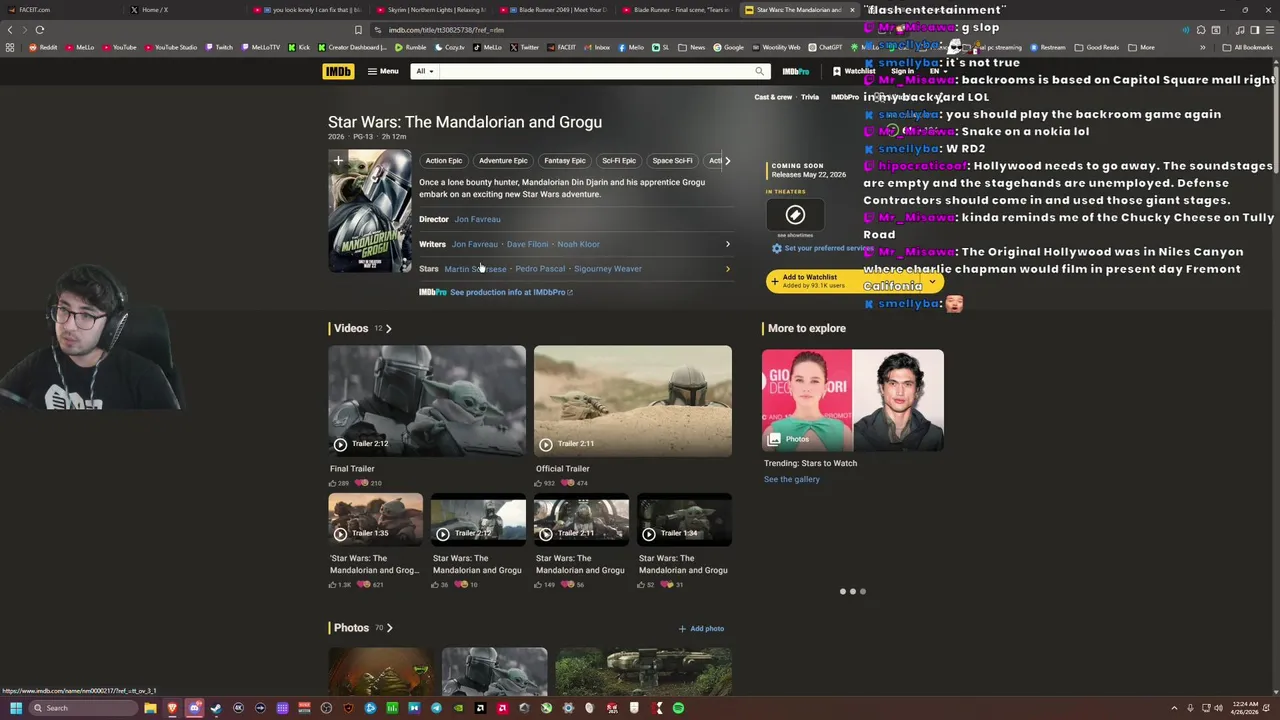
Task: Open director Jon Favreau's page
Action: (477, 219)
